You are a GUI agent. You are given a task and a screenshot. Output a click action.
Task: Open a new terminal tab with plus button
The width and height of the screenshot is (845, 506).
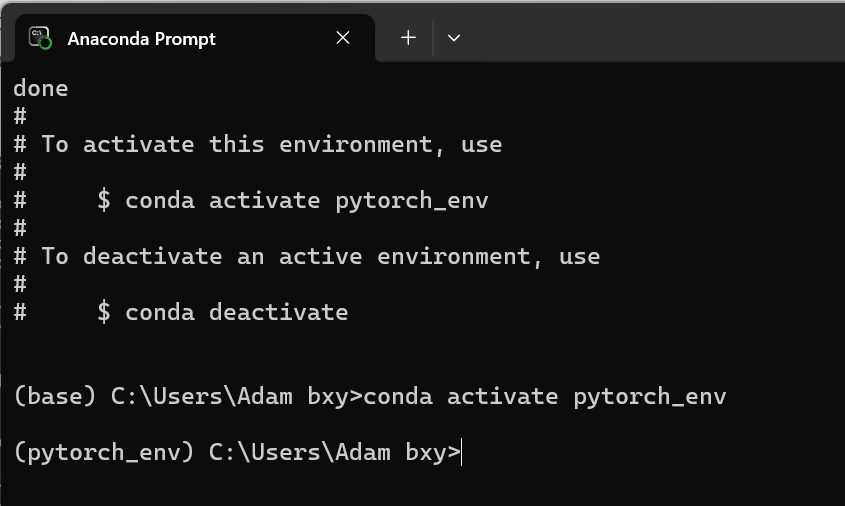(408, 38)
